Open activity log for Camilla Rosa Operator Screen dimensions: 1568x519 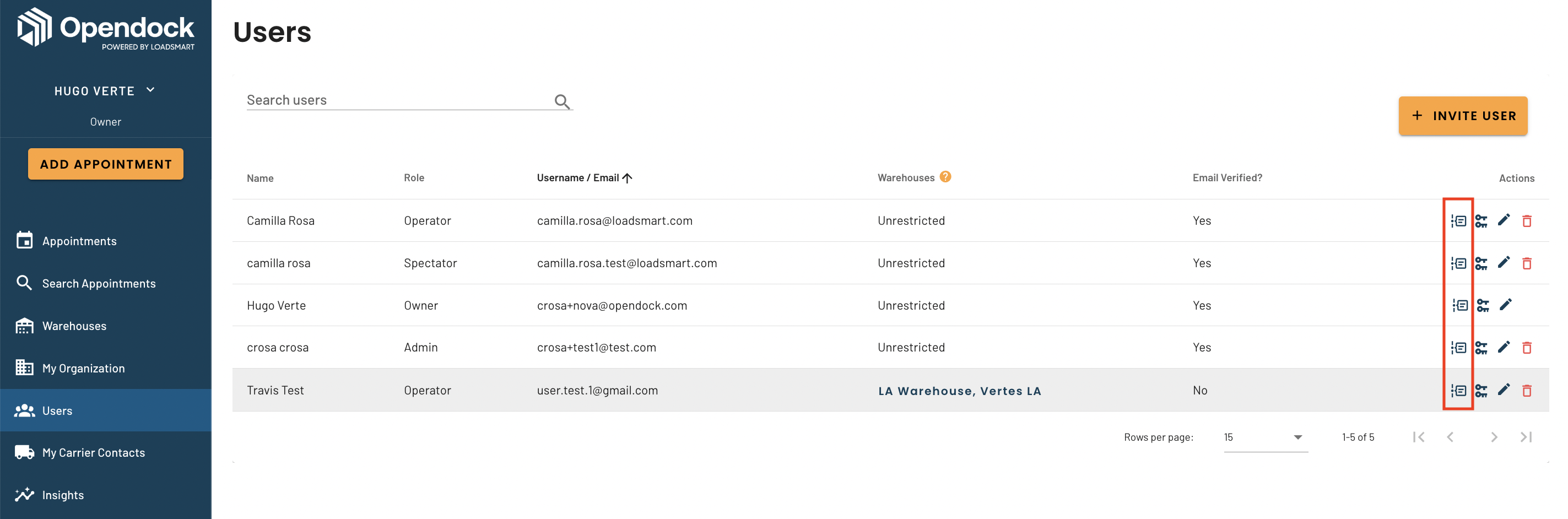1458,221
